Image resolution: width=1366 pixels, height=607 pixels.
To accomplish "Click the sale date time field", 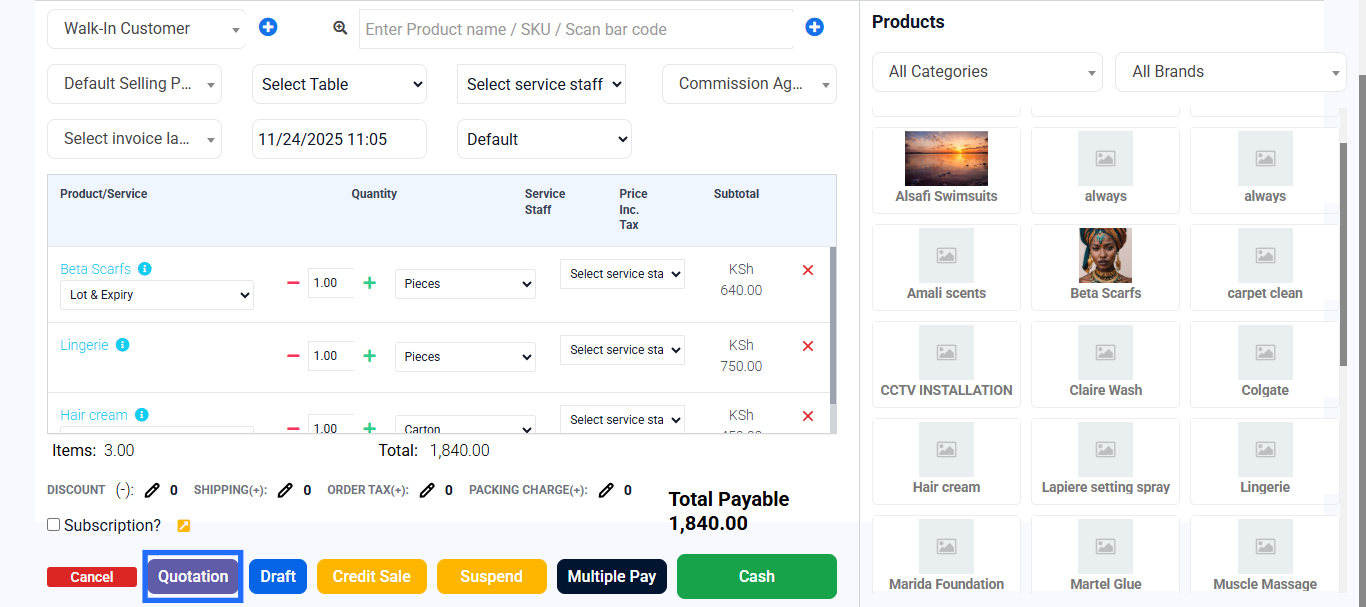I will [x=339, y=139].
